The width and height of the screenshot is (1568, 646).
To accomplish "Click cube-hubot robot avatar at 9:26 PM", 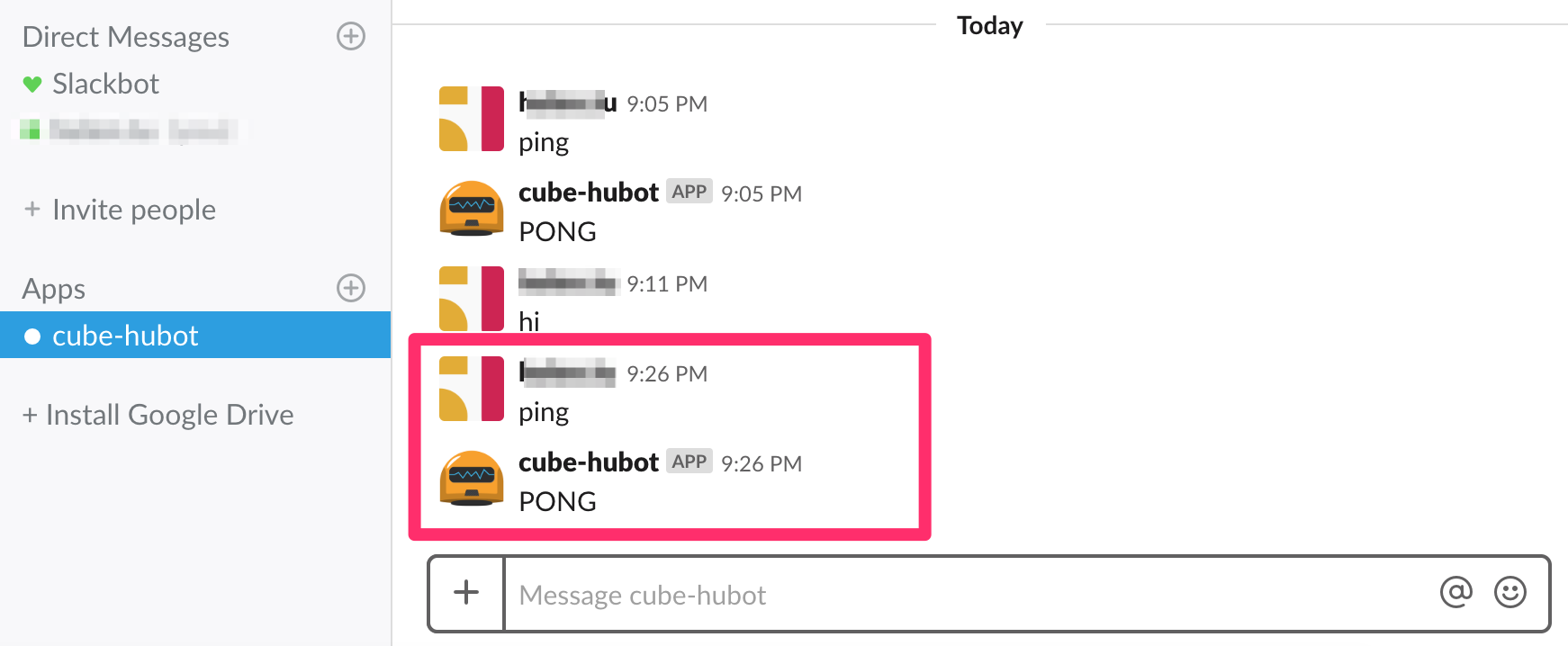I will 471,479.
